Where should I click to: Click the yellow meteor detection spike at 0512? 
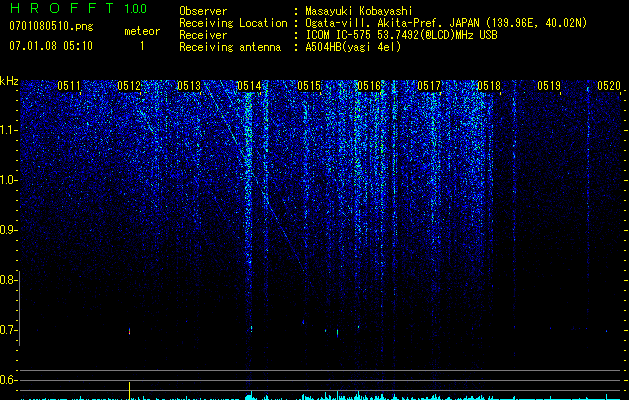(x=129, y=390)
